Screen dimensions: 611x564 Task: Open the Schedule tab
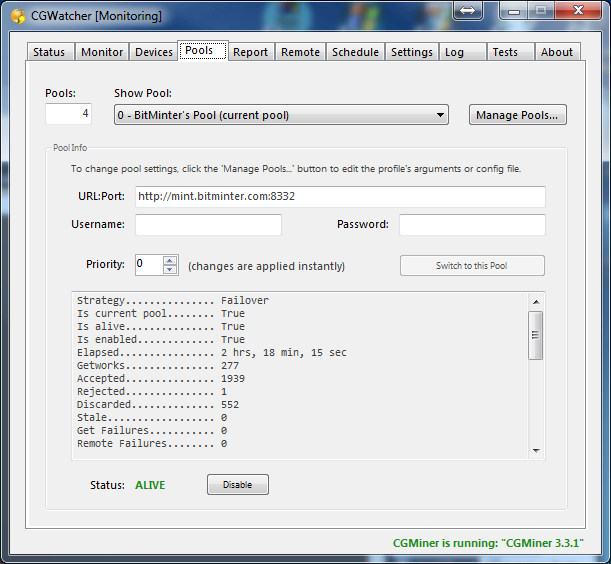355,52
